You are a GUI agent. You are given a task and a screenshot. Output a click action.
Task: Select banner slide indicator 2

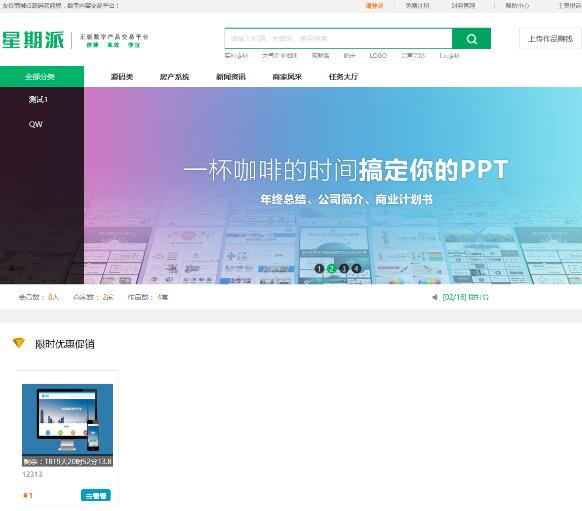click(332, 269)
